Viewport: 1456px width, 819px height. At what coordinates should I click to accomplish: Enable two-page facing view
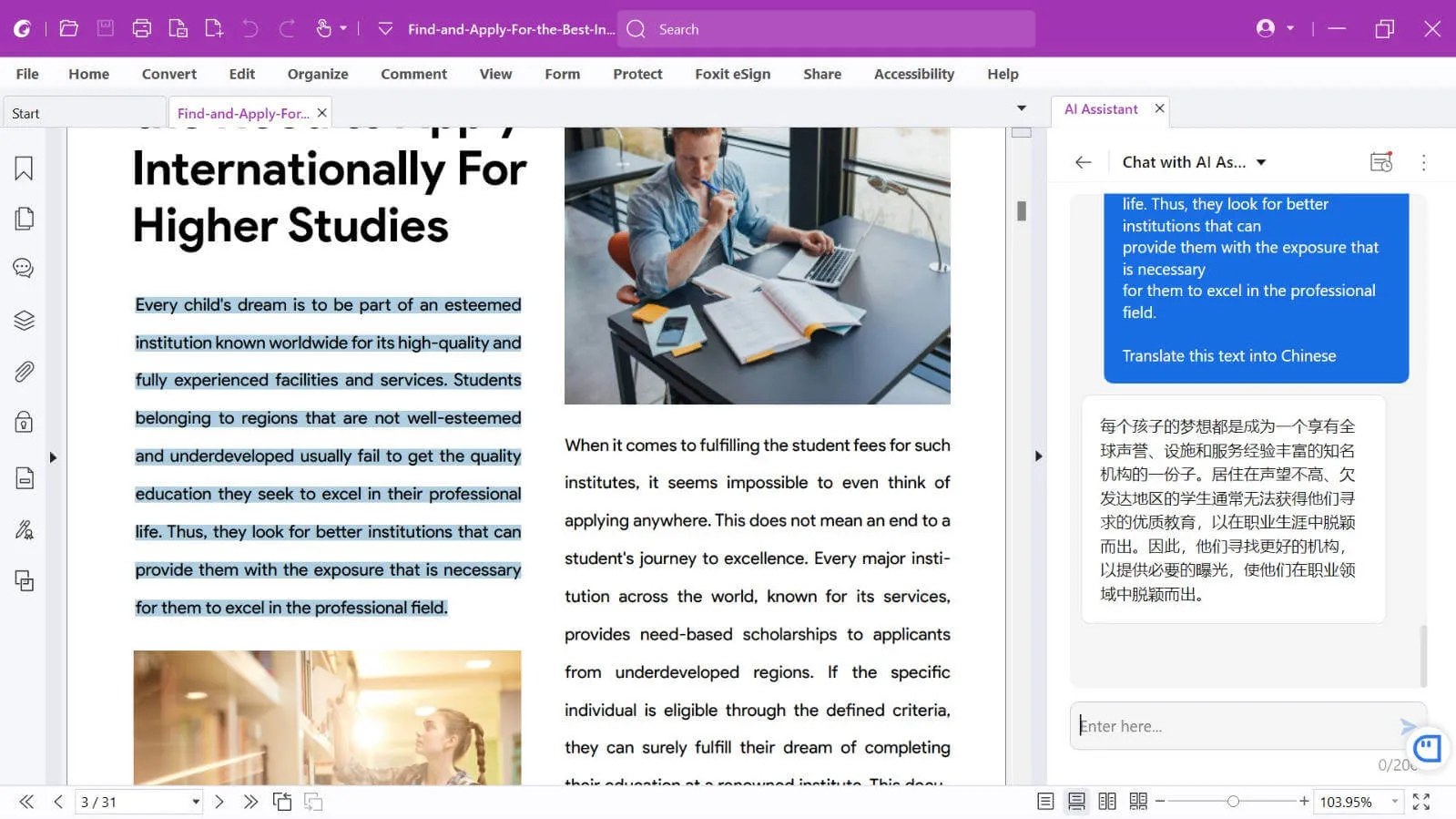tap(1107, 802)
